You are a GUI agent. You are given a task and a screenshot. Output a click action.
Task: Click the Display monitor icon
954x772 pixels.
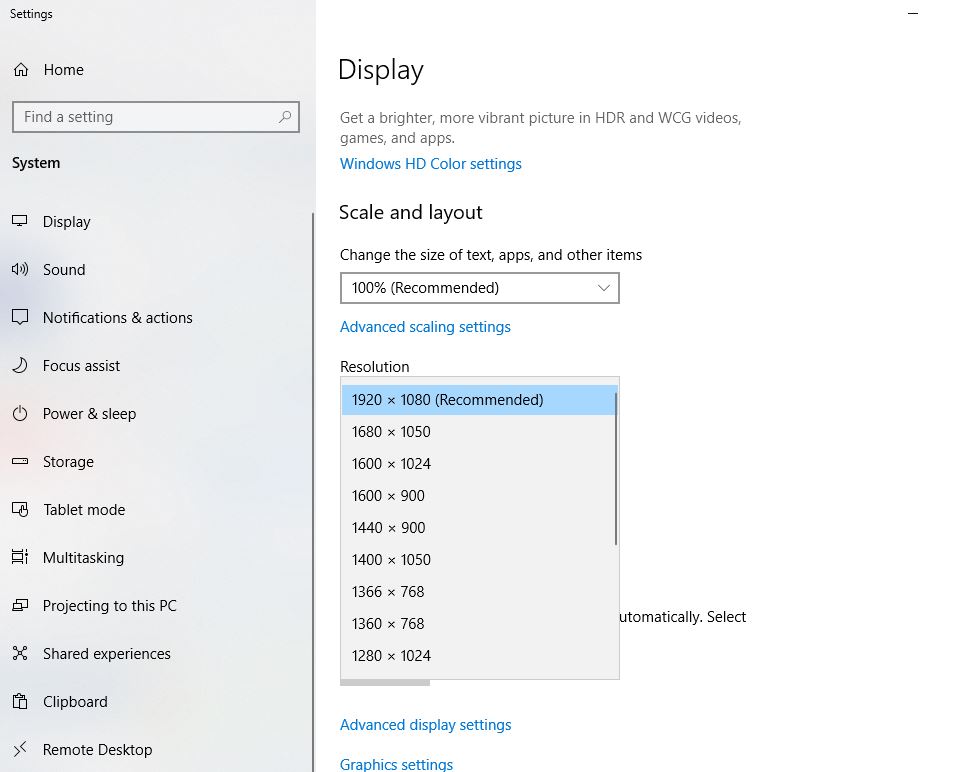coord(20,222)
